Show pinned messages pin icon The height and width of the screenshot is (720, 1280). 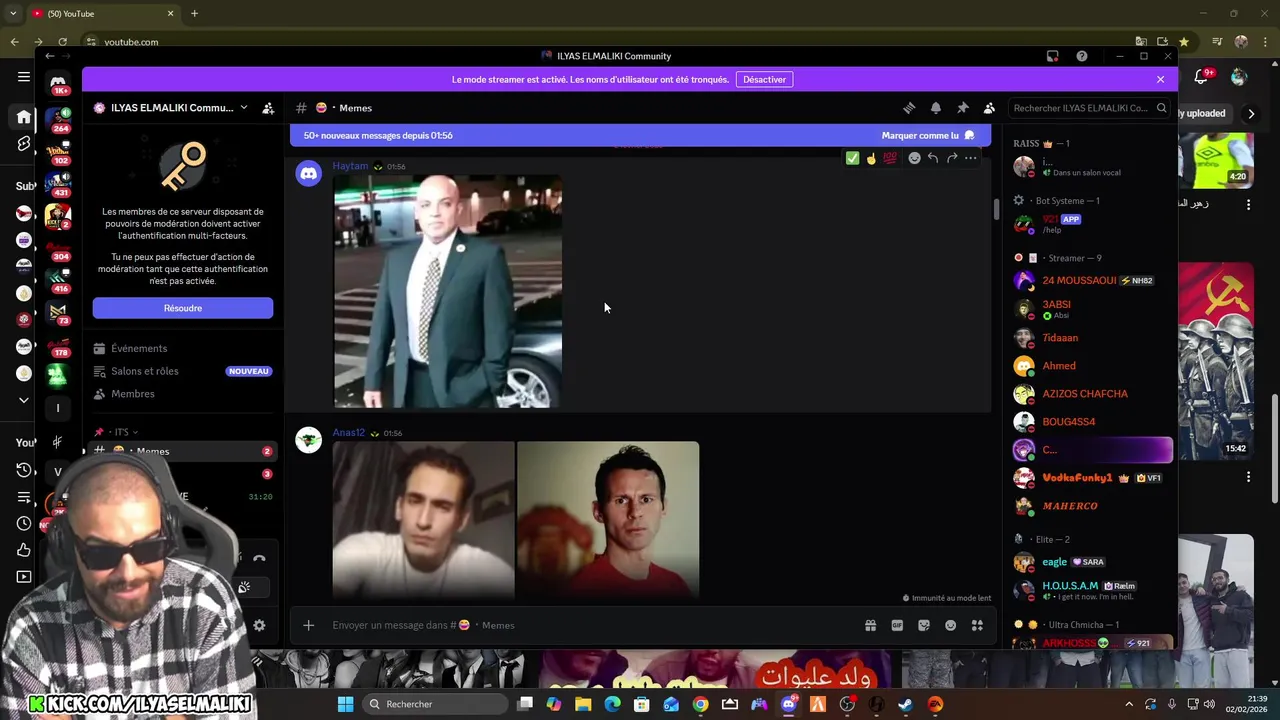point(962,108)
